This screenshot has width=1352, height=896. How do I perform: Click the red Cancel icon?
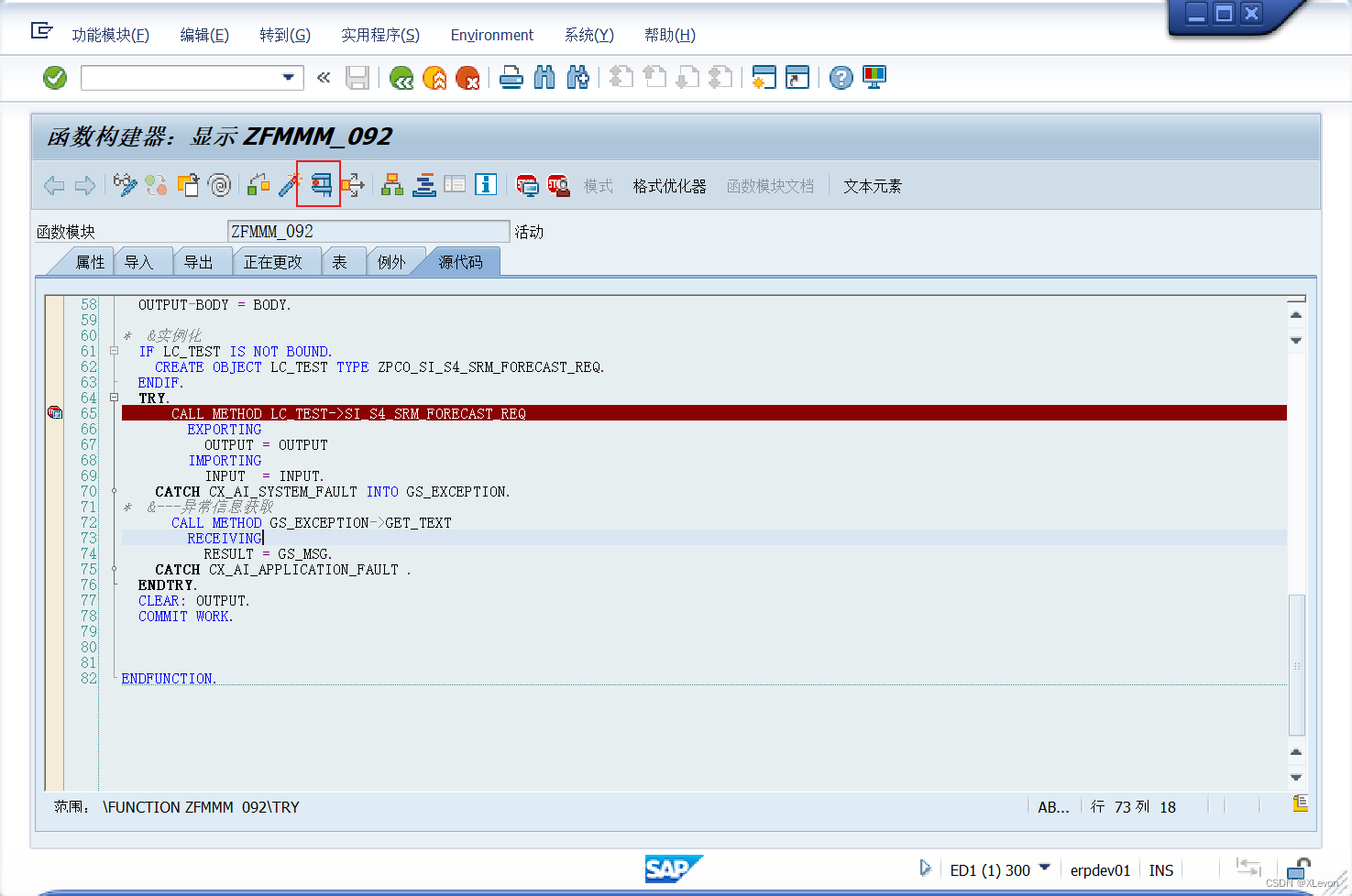pos(467,78)
